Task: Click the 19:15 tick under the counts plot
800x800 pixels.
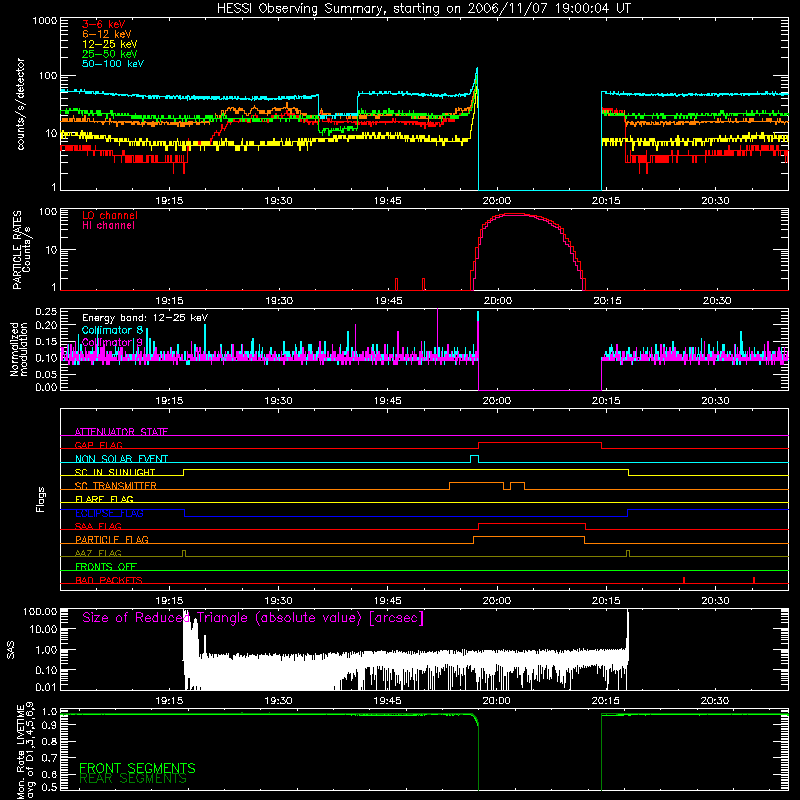Action: 169,201
